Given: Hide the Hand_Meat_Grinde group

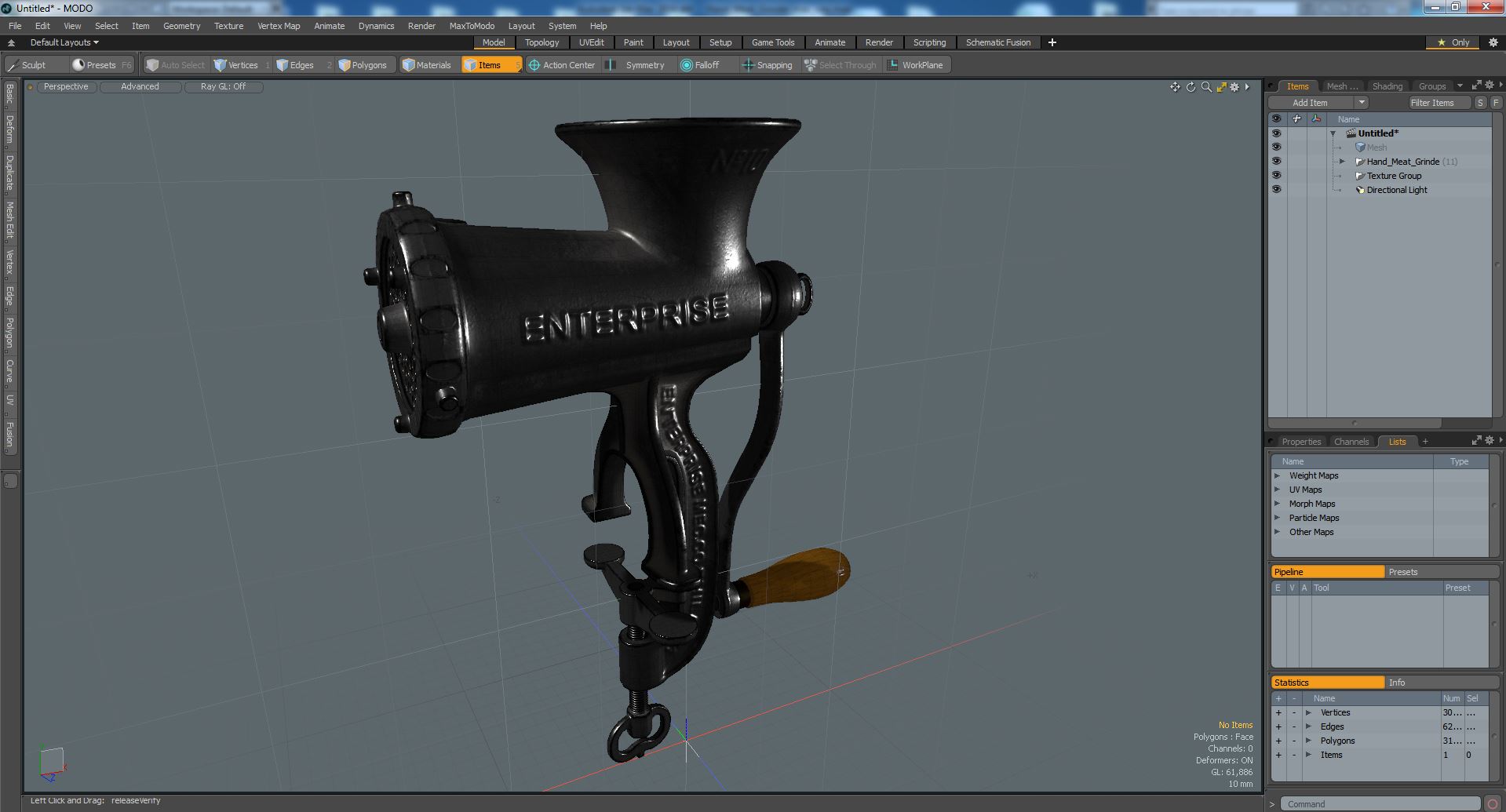Looking at the screenshot, I should (1276, 162).
